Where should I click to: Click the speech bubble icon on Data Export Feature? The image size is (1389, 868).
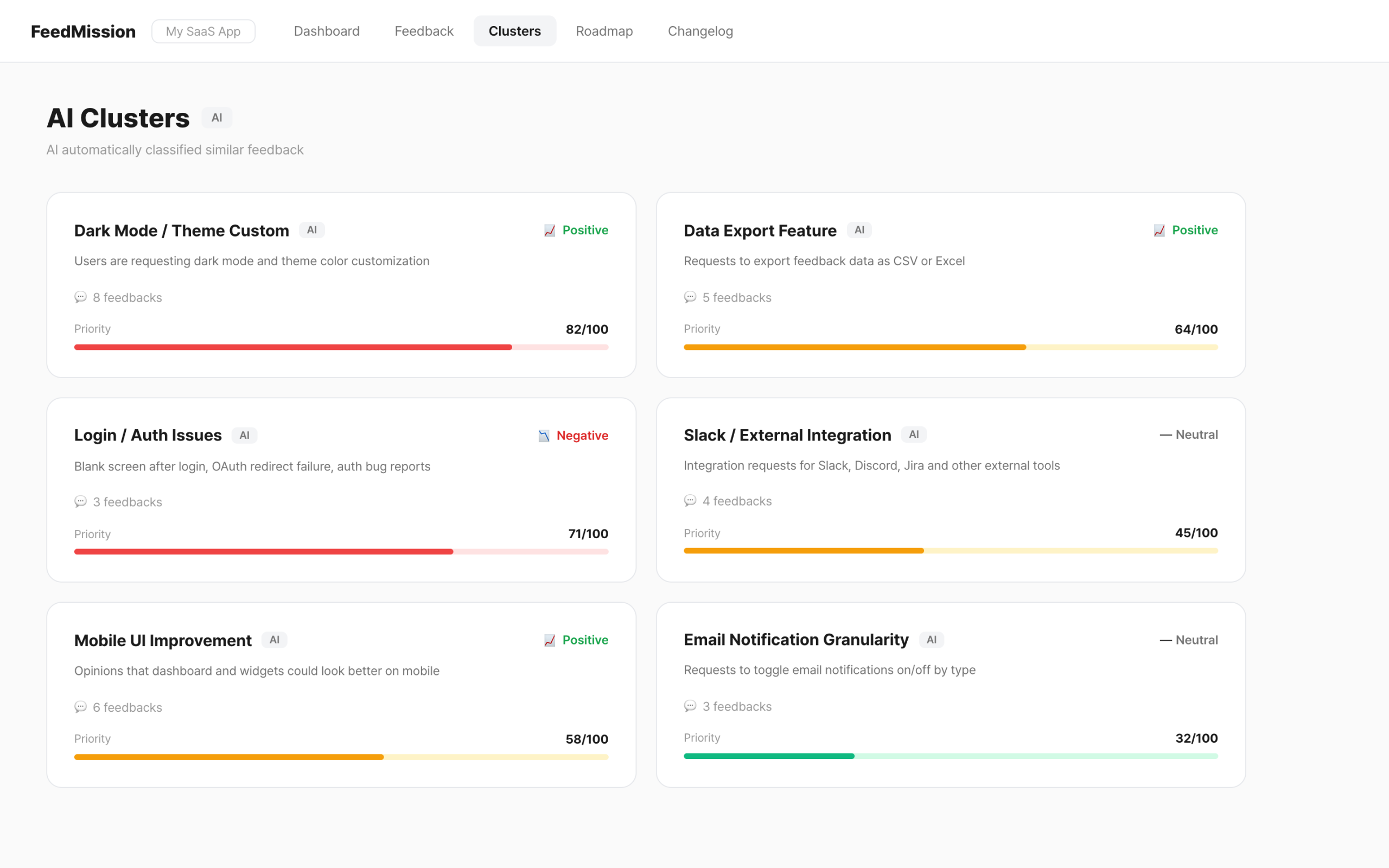point(691,297)
